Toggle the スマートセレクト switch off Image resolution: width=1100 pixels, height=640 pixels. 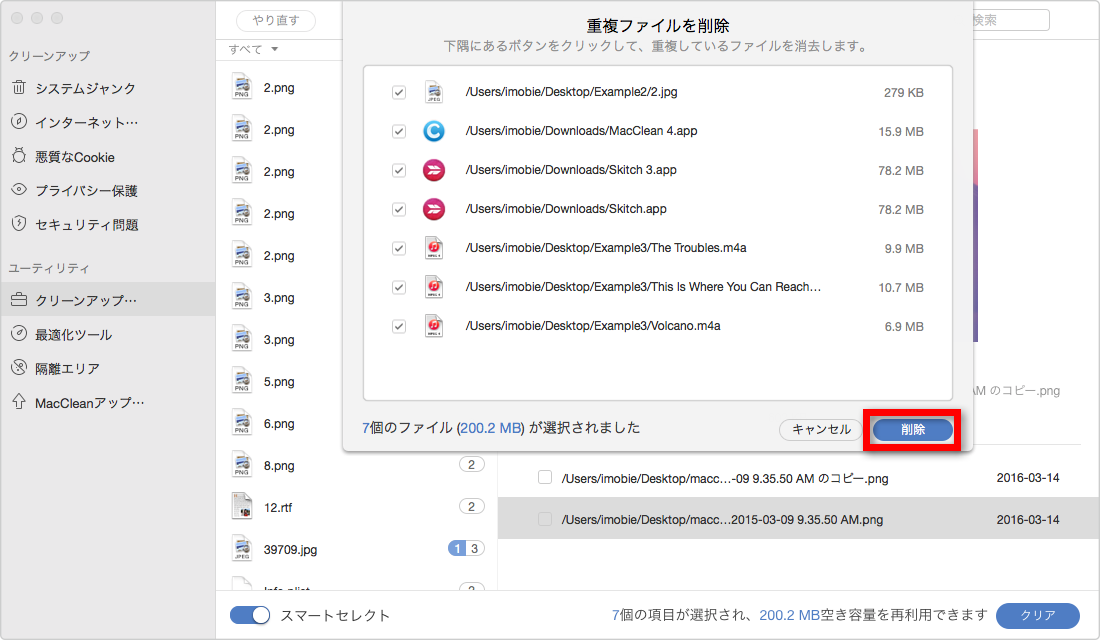click(250, 615)
